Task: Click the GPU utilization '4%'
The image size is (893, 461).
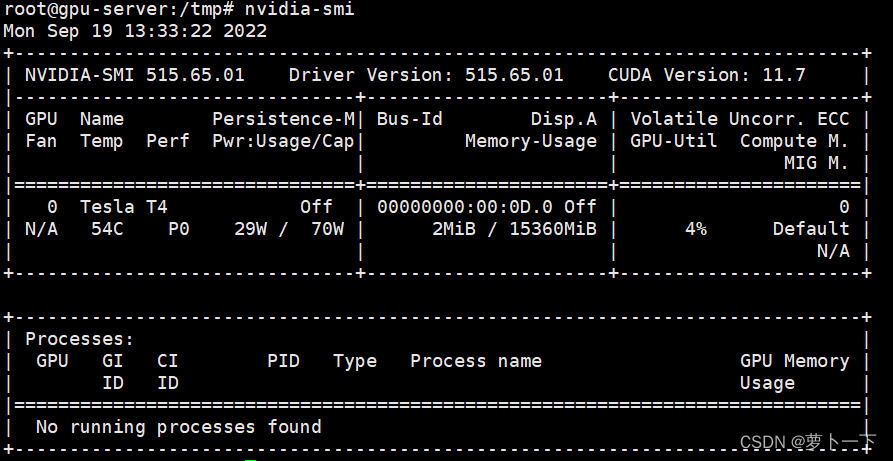Action: coord(696,229)
